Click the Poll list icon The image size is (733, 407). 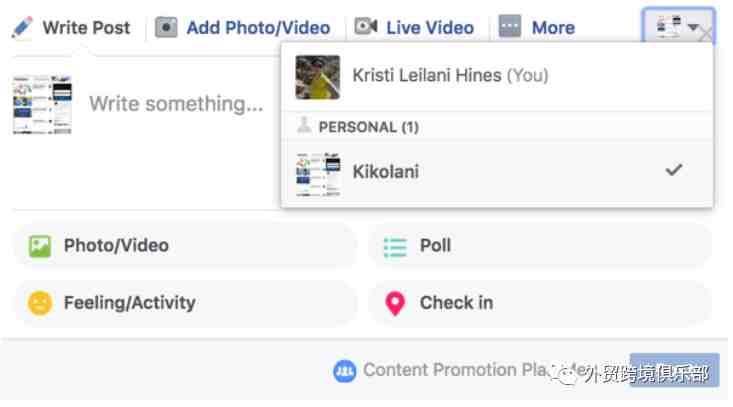coord(395,247)
